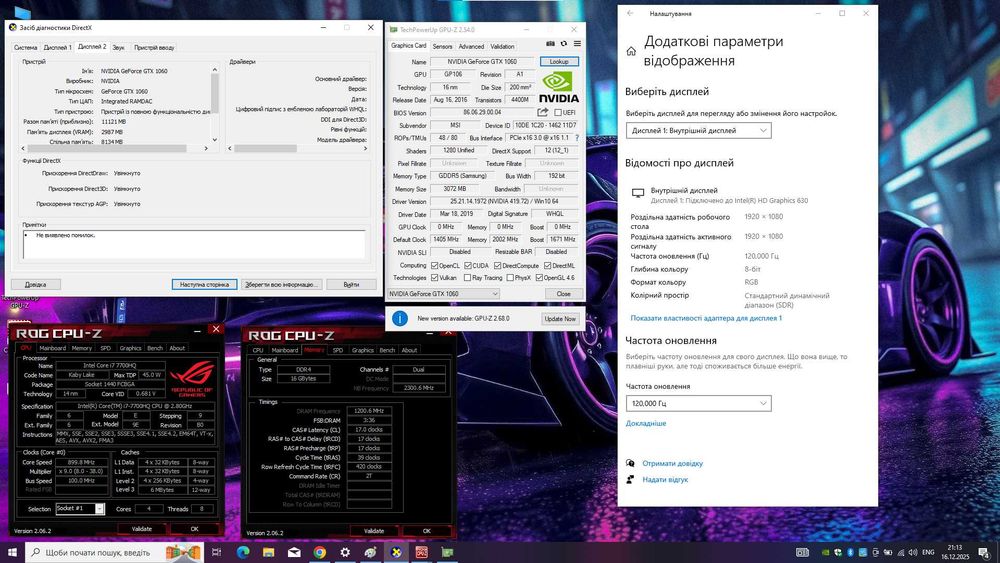
Task: Open Mainboard tab in left CPU-Z window
Action: pyautogui.click(x=52, y=348)
